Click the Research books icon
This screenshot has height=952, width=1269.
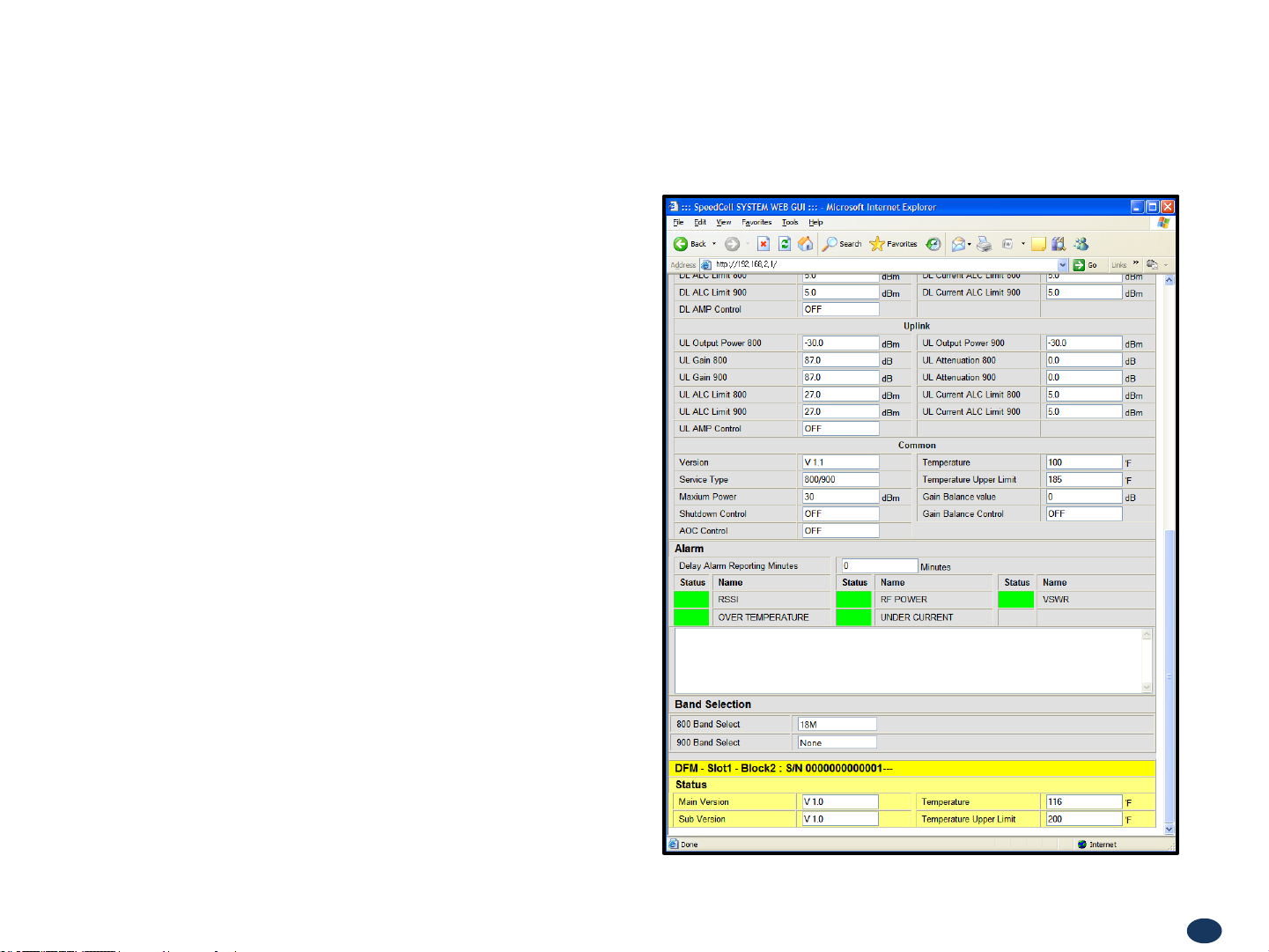[1059, 244]
